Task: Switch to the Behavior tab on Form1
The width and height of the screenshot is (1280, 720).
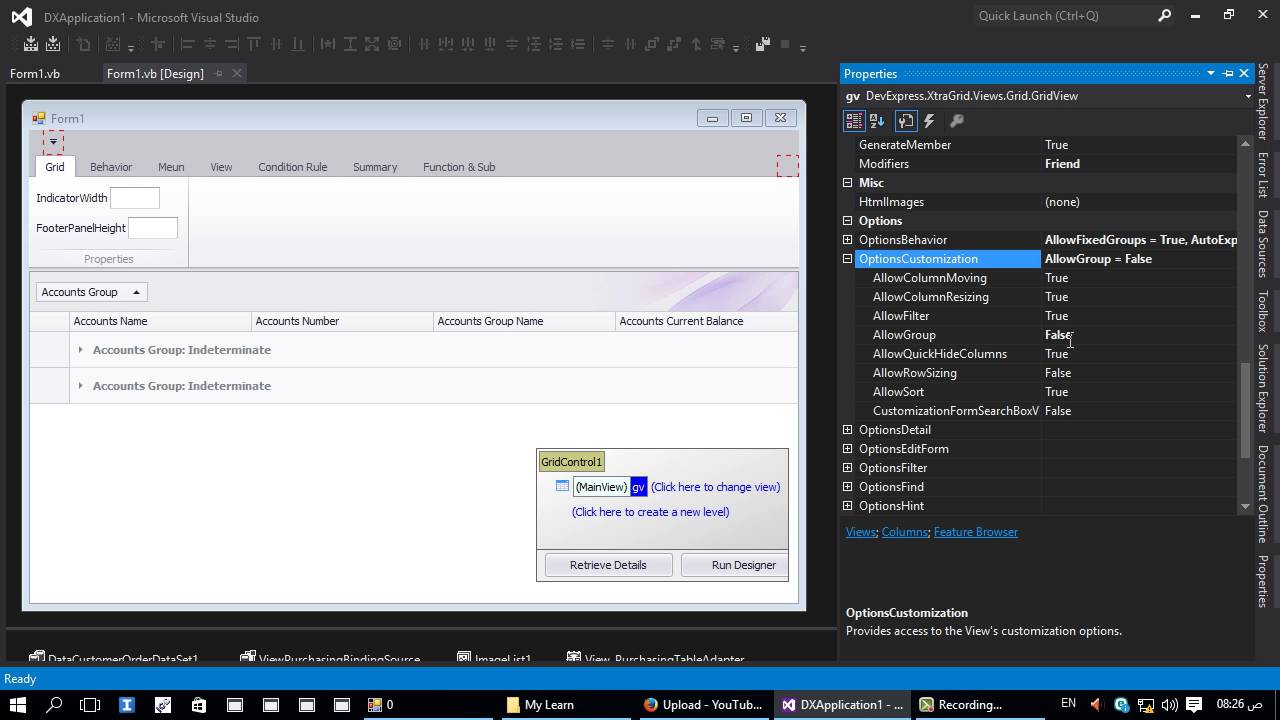Action: (x=111, y=167)
